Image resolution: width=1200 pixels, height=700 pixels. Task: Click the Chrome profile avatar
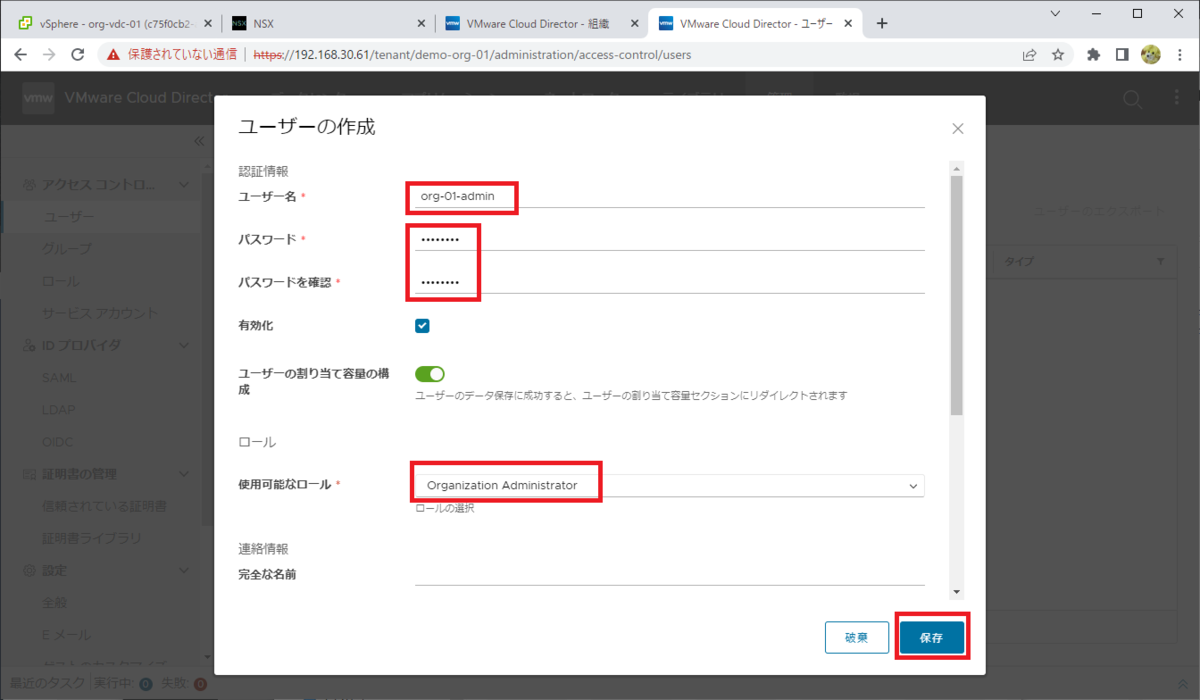[1151, 55]
